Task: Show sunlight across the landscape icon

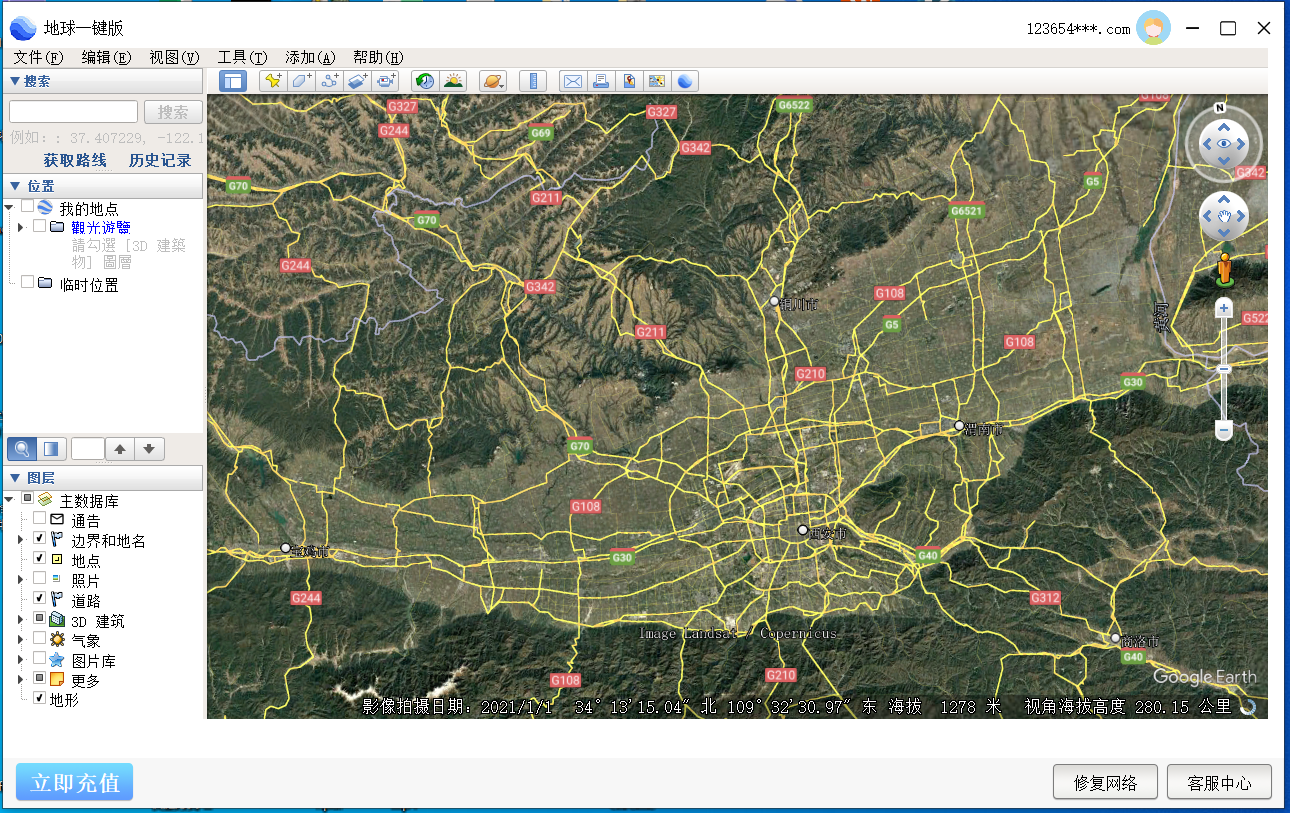Action: (x=453, y=81)
